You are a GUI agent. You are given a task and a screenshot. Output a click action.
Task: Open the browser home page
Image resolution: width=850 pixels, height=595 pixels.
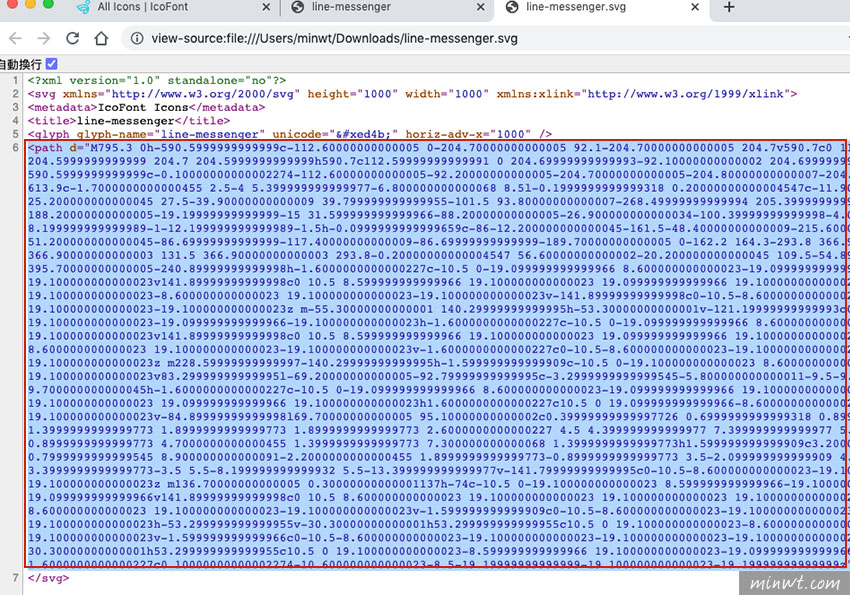tap(101, 38)
